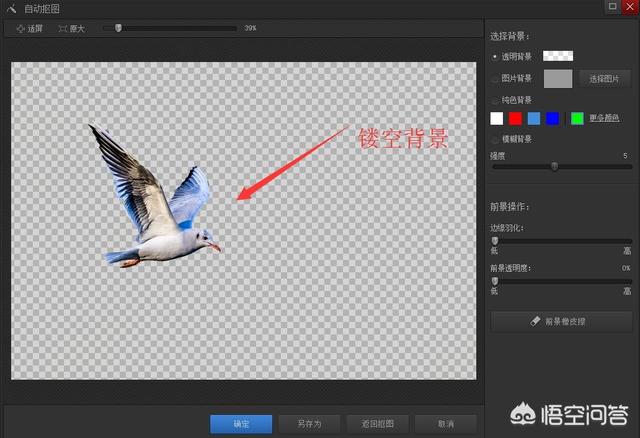
Task: Select the image background (图片背景) option
Action: click(x=495, y=78)
